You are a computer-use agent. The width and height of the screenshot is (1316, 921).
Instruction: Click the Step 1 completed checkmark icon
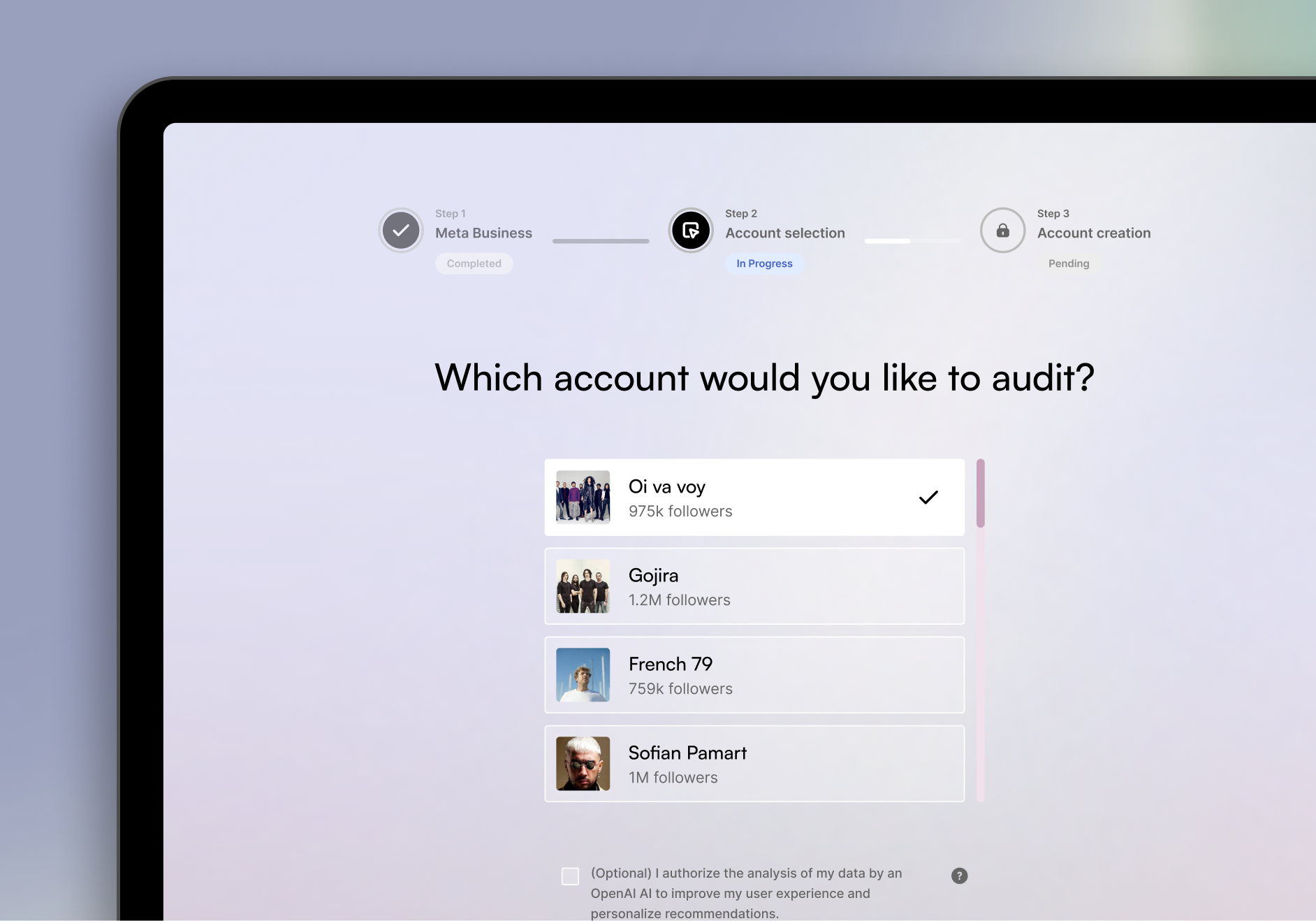click(x=401, y=231)
